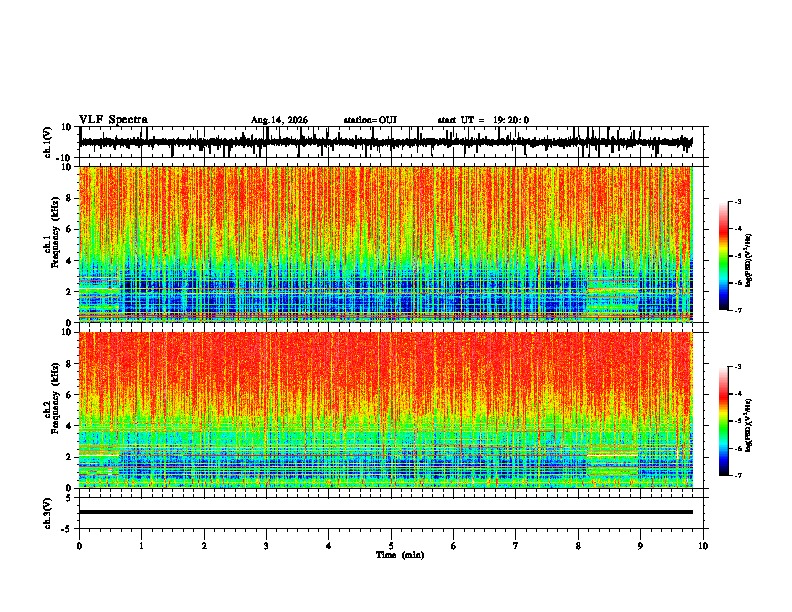Click the "6" kHz tick of ch.1 spectrogram
This screenshot has height=612, width=792.
point(70,229)
